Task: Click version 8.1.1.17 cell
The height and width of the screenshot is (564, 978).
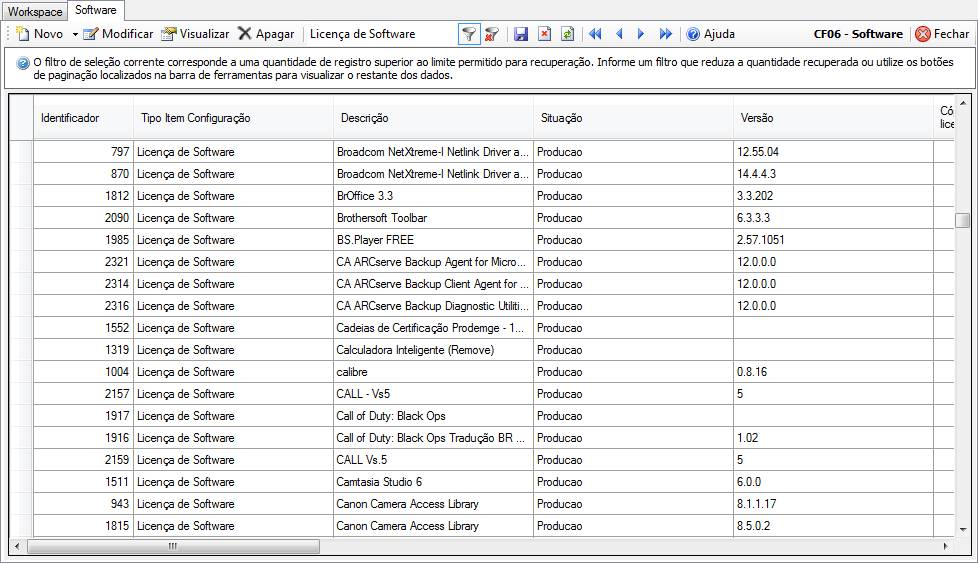Action: pos(833,503)
